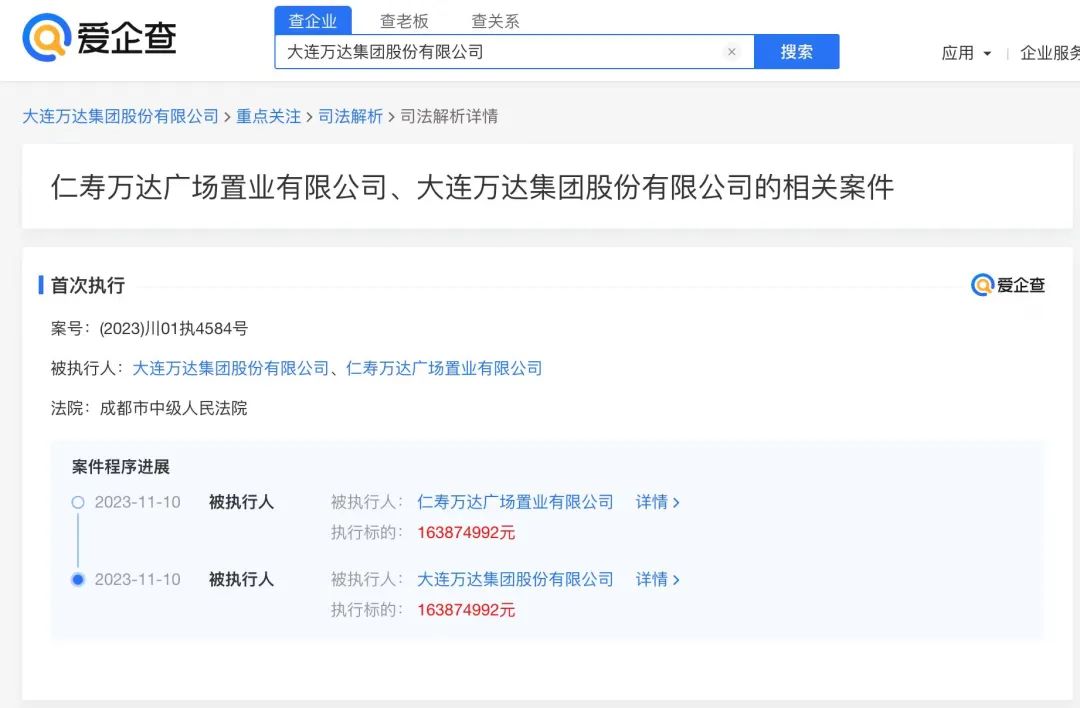Select the hollow timeline marker for the 仁寿万达广场置业有限公司 entry
1080x708 pixels.
(78, 502)
